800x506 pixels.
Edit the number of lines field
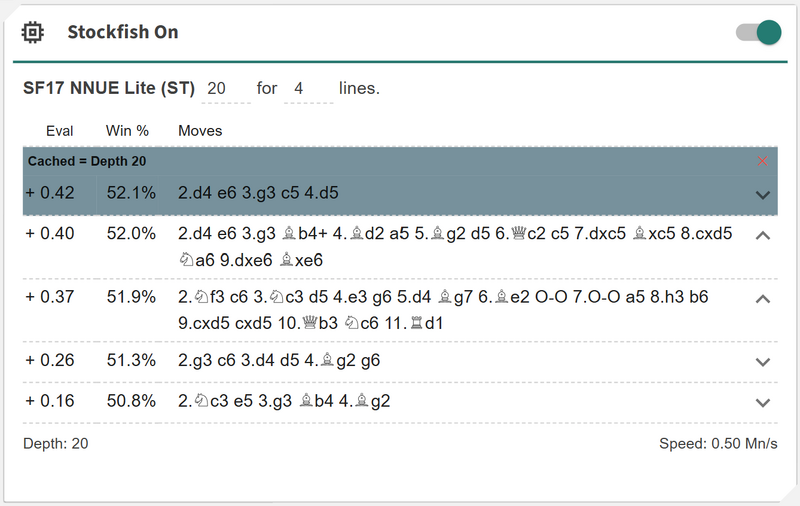[x=307, y=89]
